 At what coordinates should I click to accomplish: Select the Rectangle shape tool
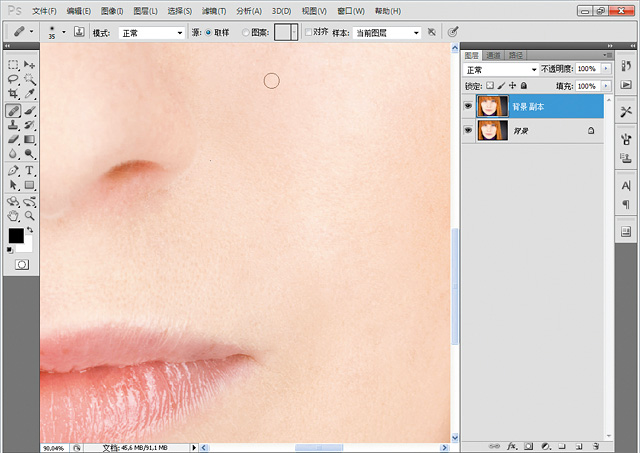(x=29, y=185)
